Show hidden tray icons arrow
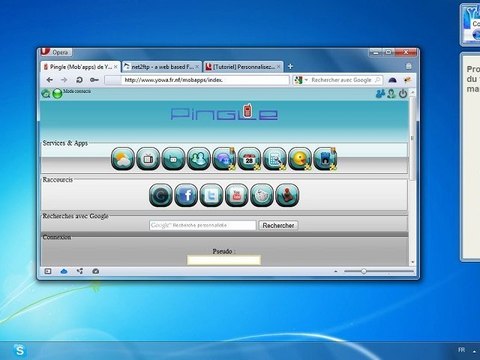The width and height of the screenshot is (480, 360). 474,351
